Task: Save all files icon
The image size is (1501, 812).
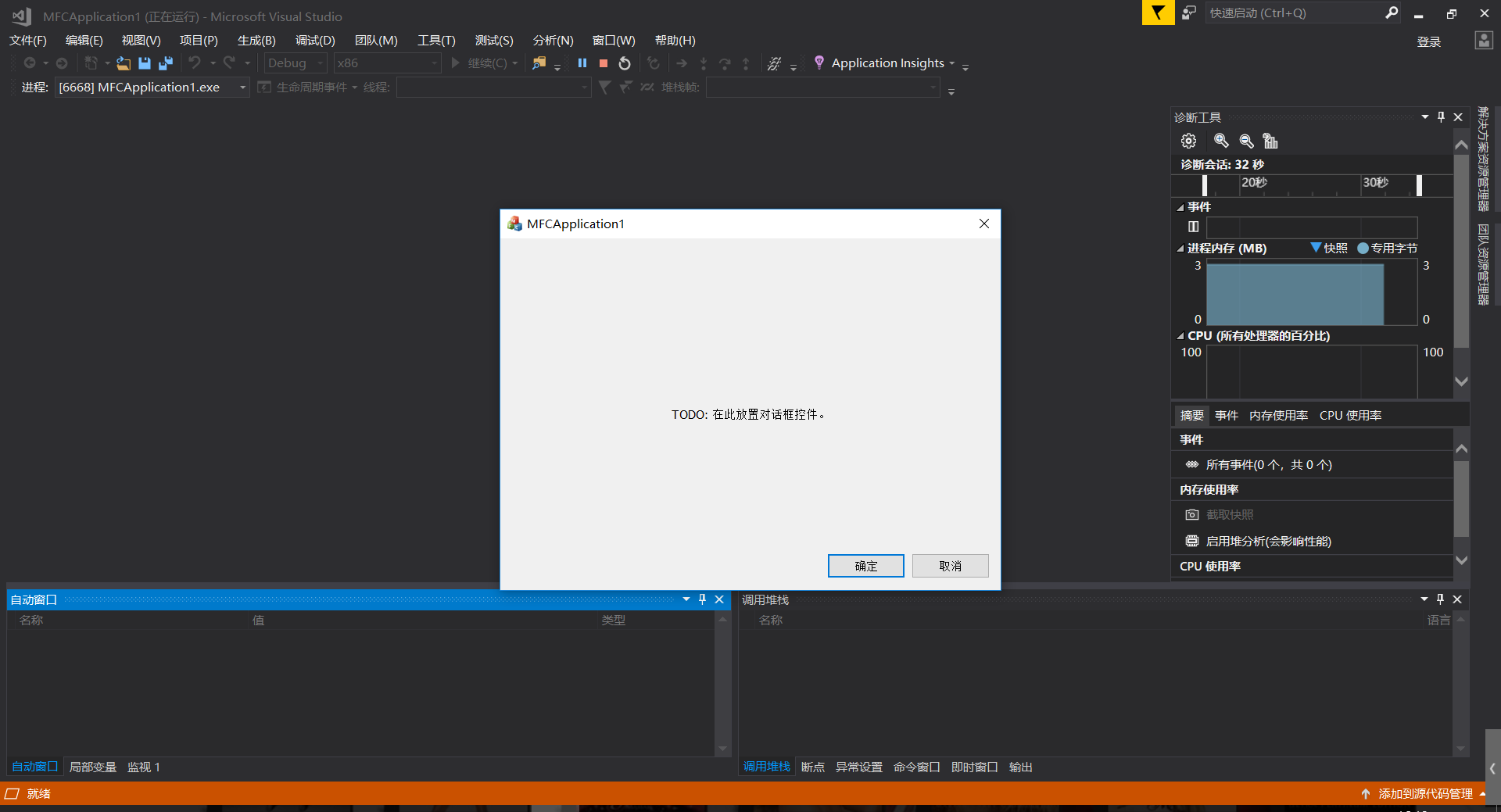Action: coord(166,63)
